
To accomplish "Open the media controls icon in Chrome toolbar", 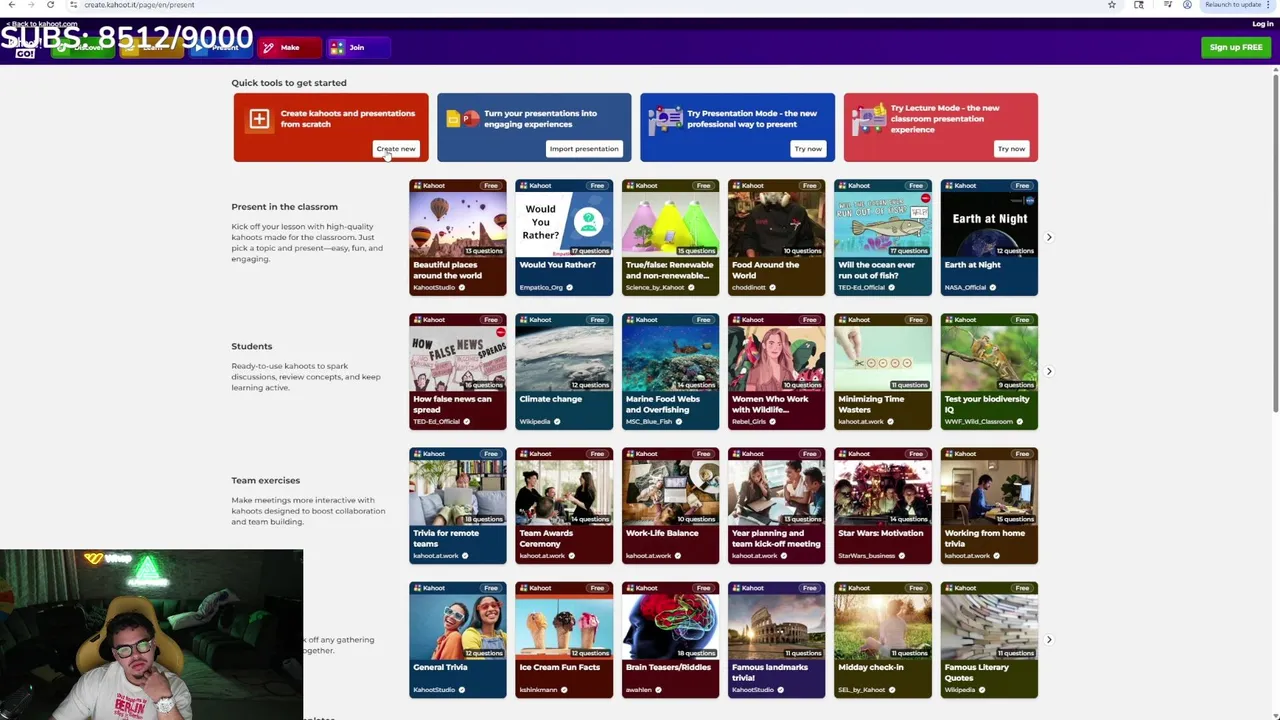I will click(x=1167, y=5).
